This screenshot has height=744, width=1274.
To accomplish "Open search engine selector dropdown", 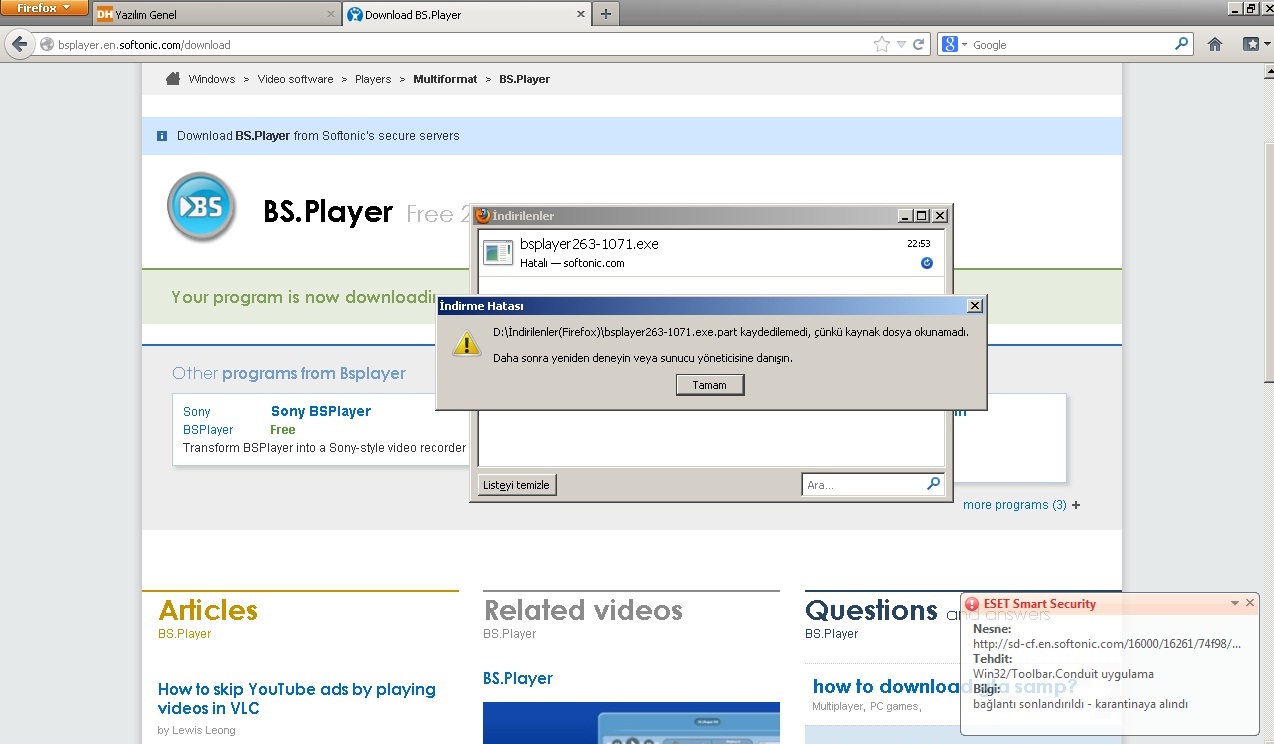I will [964, 45].
